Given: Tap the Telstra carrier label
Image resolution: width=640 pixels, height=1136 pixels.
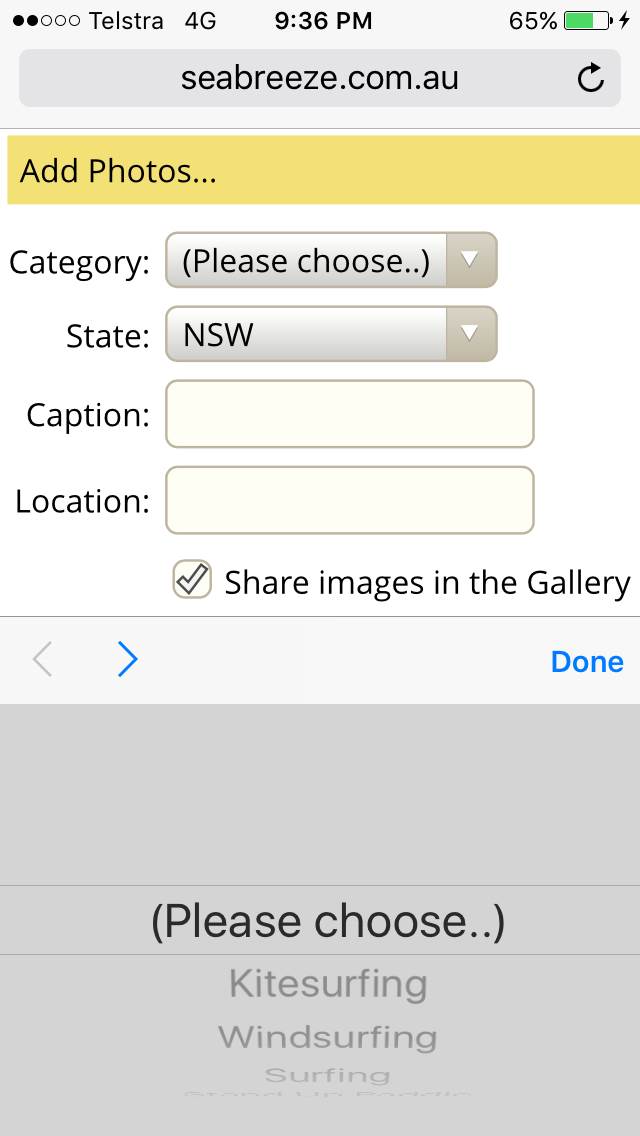Looking at the screenshot, I should point(126,20).
